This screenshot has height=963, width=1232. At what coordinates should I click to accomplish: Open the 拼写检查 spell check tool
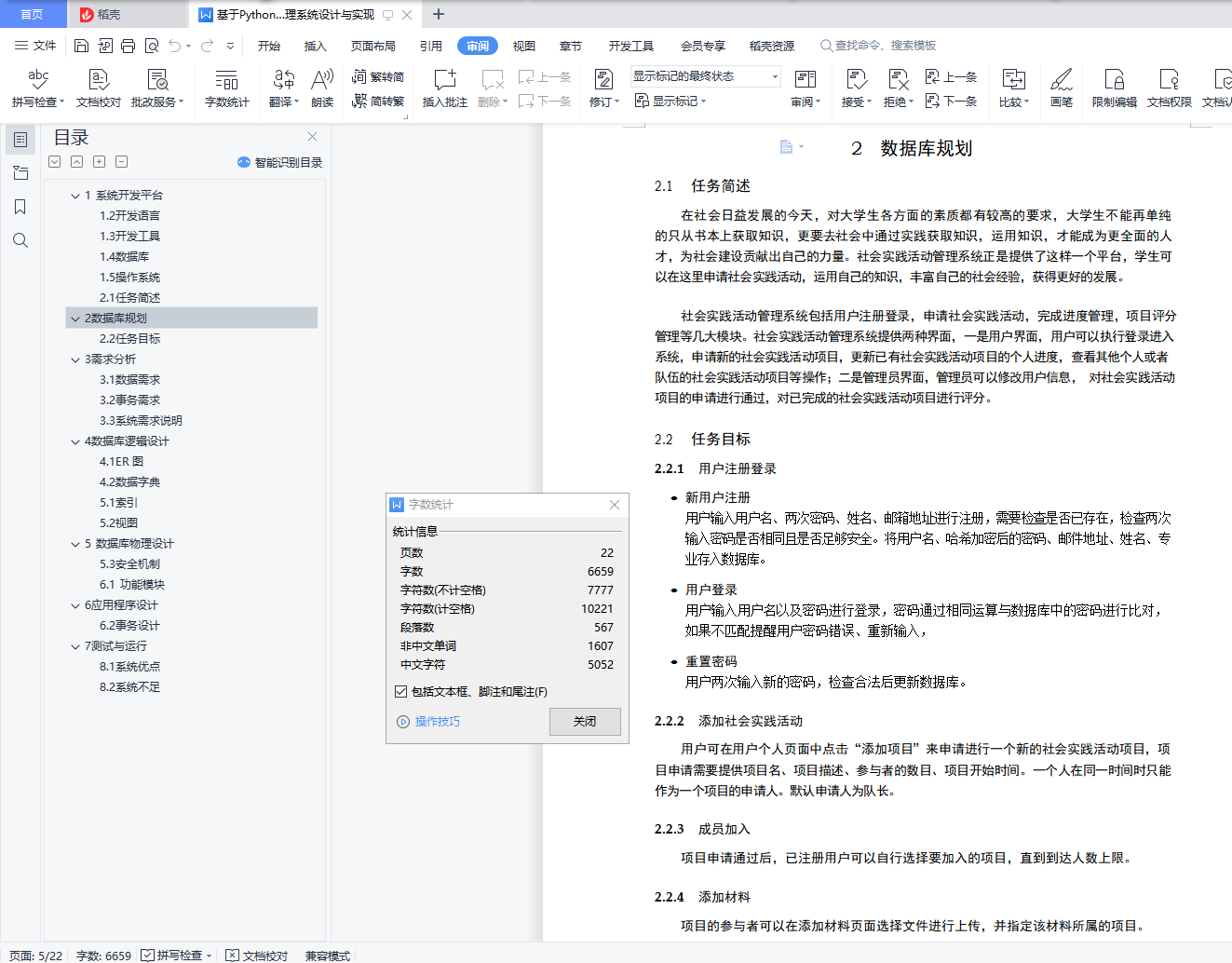click(38, 88)
